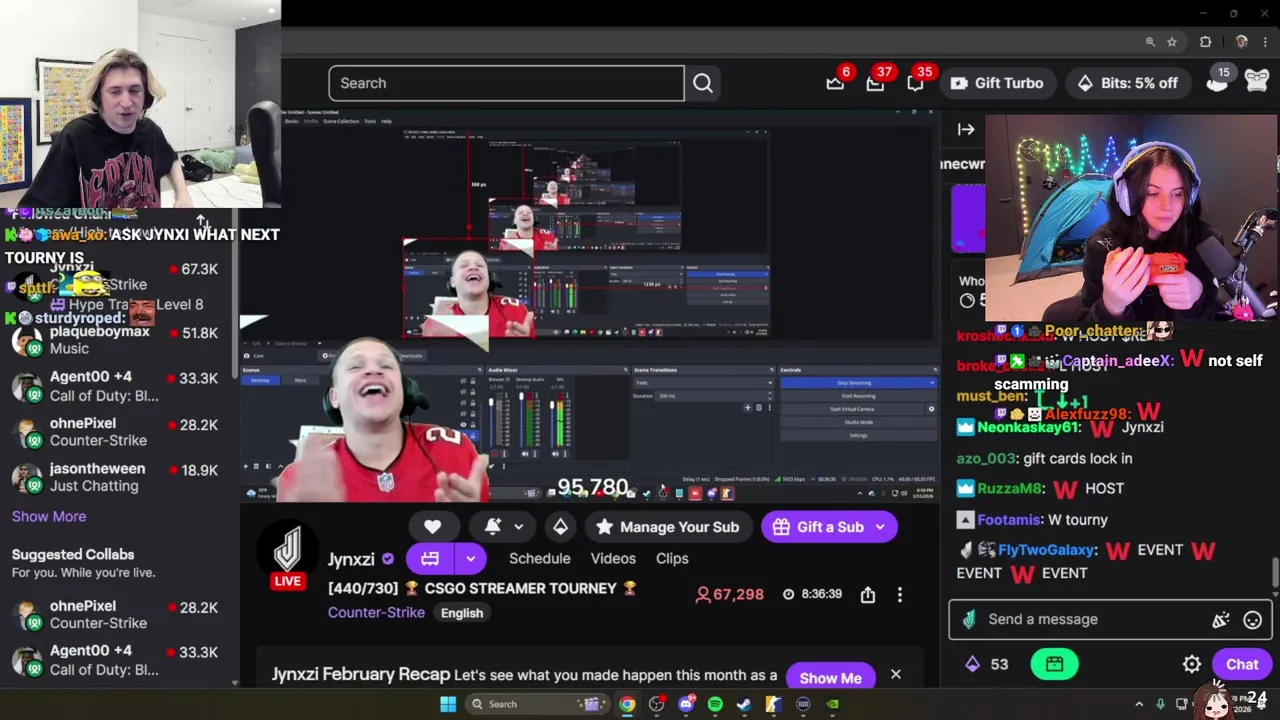
Task: Click the stream uptime 8:36:39
Action: 812,594
